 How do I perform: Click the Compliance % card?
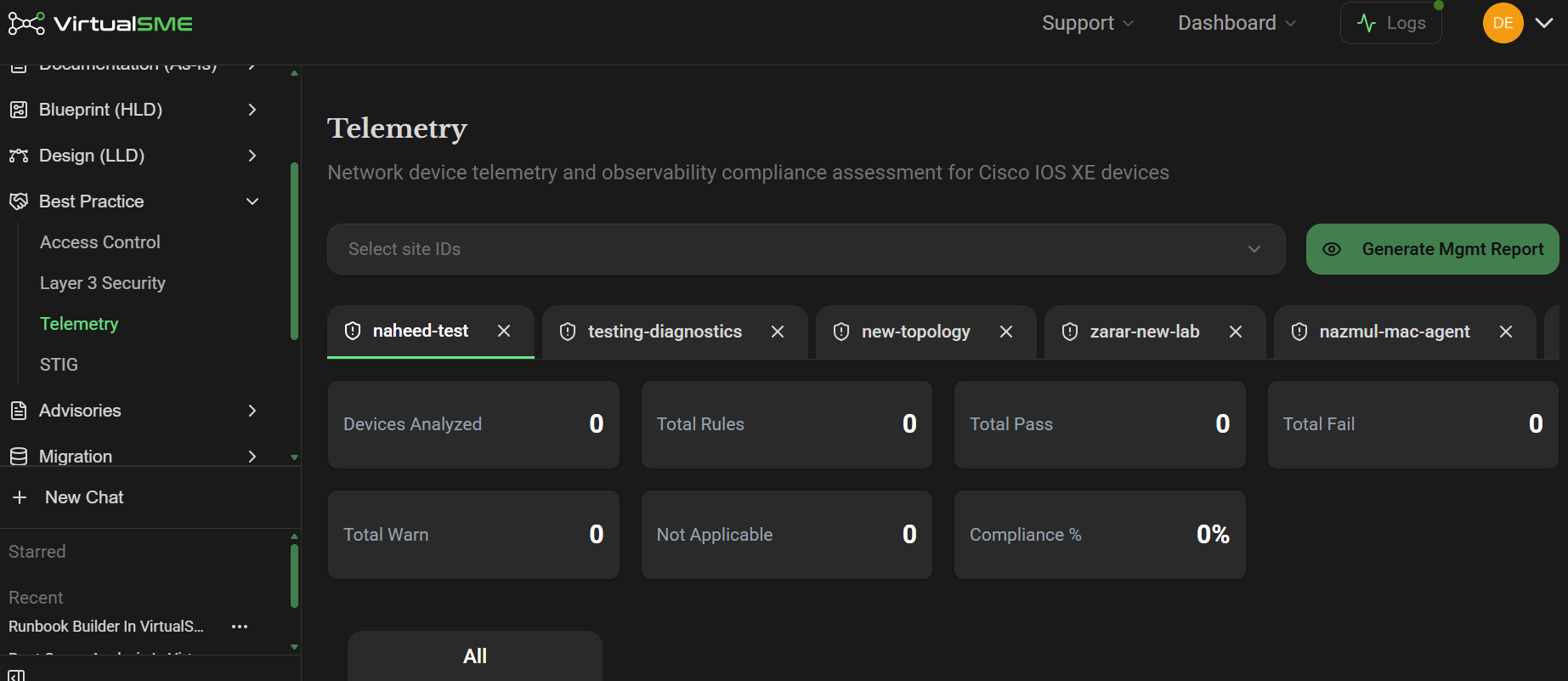[x=1100, y=535]
